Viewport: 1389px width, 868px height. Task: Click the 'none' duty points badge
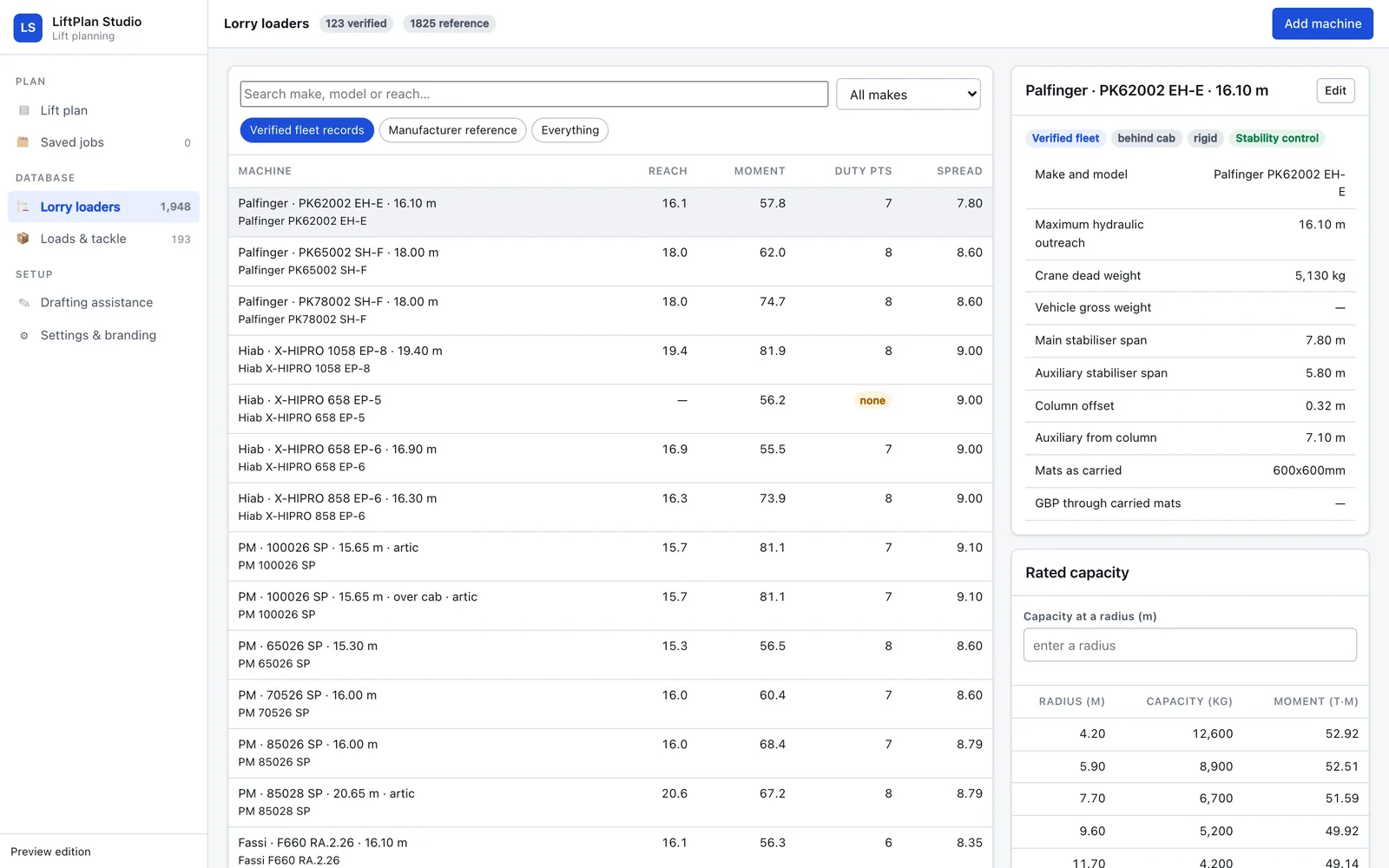tap(872, 400)
